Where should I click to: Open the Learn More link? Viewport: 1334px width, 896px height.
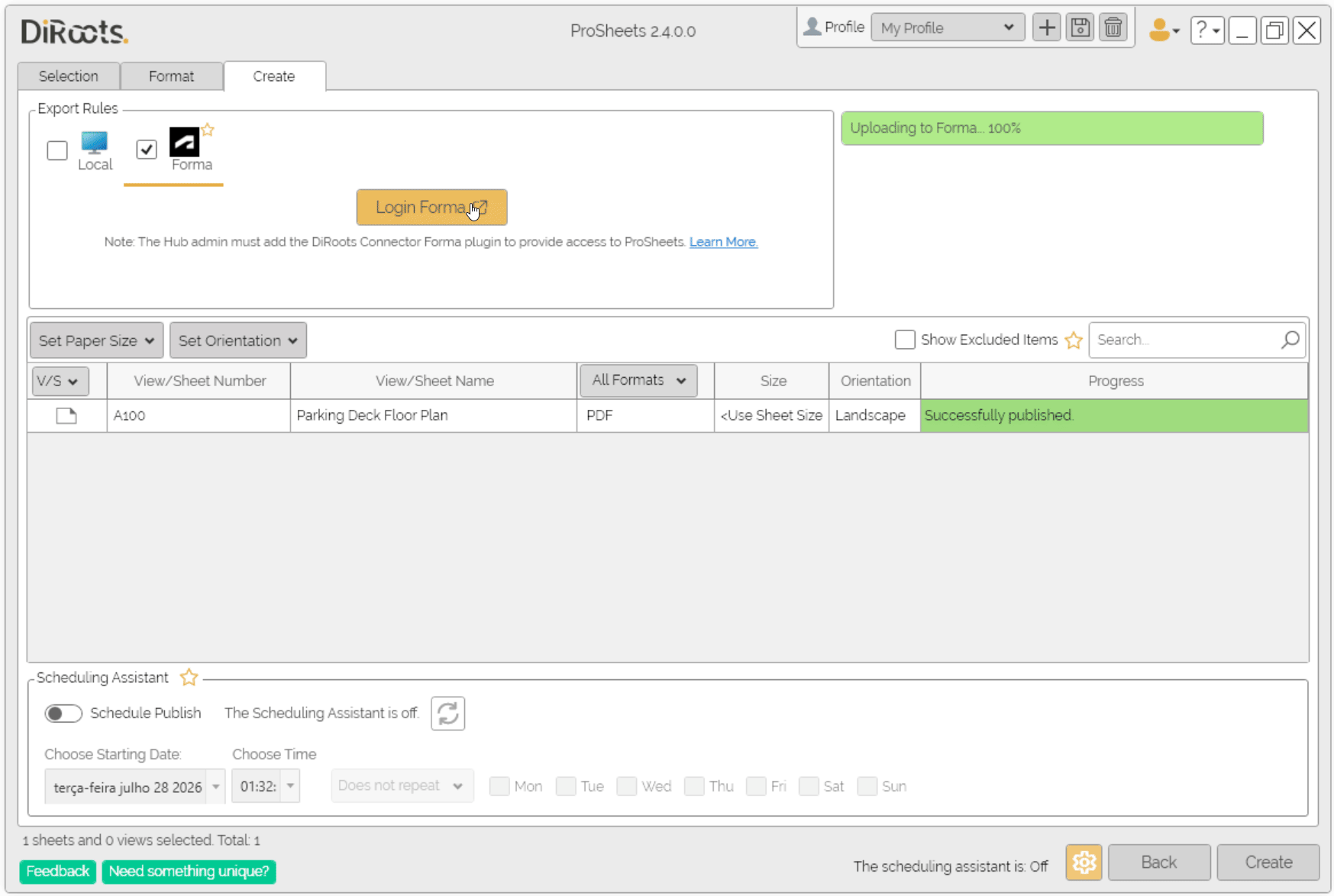tap(723, 242)
